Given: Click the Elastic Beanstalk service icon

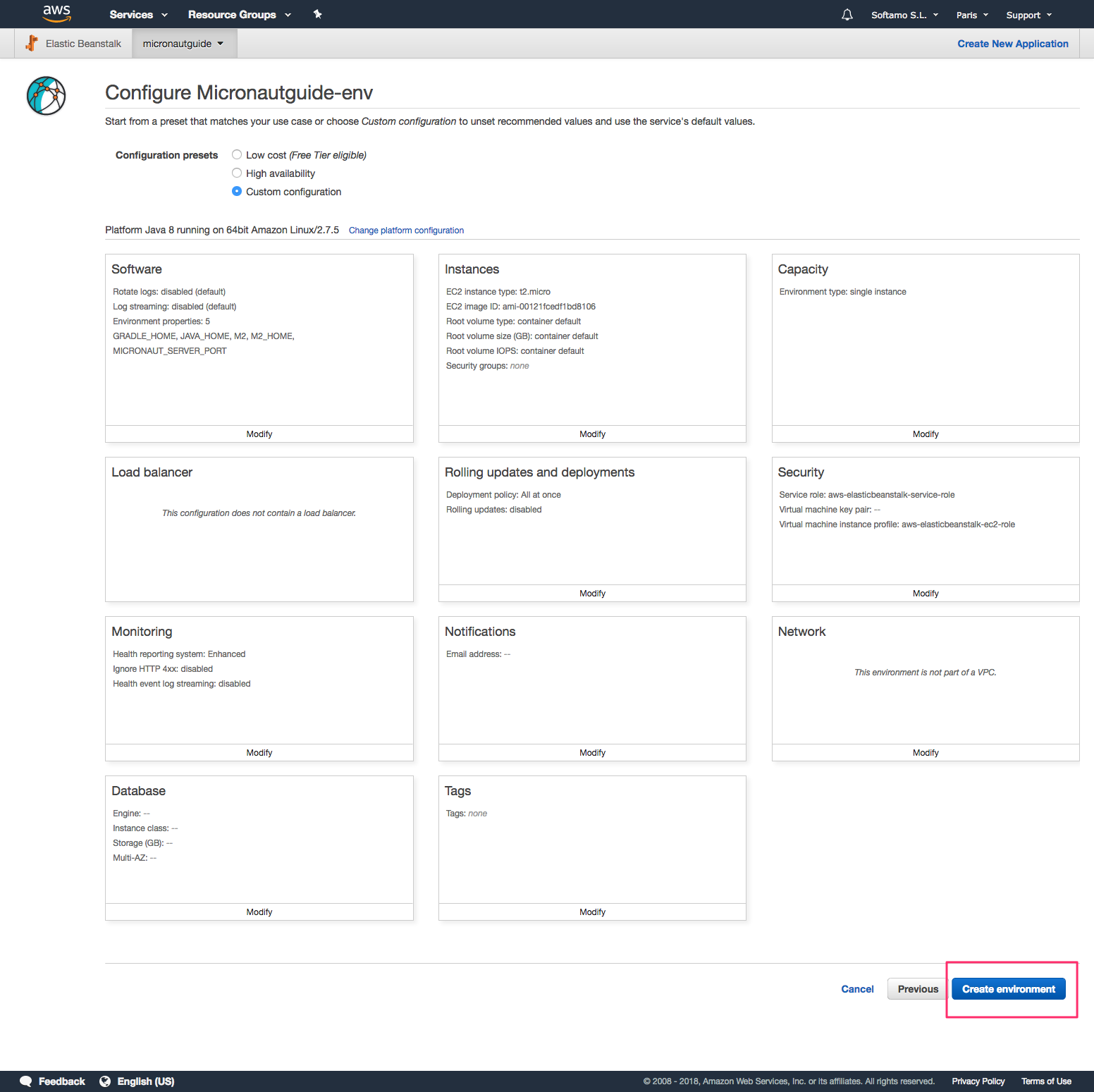Looking at the screenshot, I should coord(32,44).
